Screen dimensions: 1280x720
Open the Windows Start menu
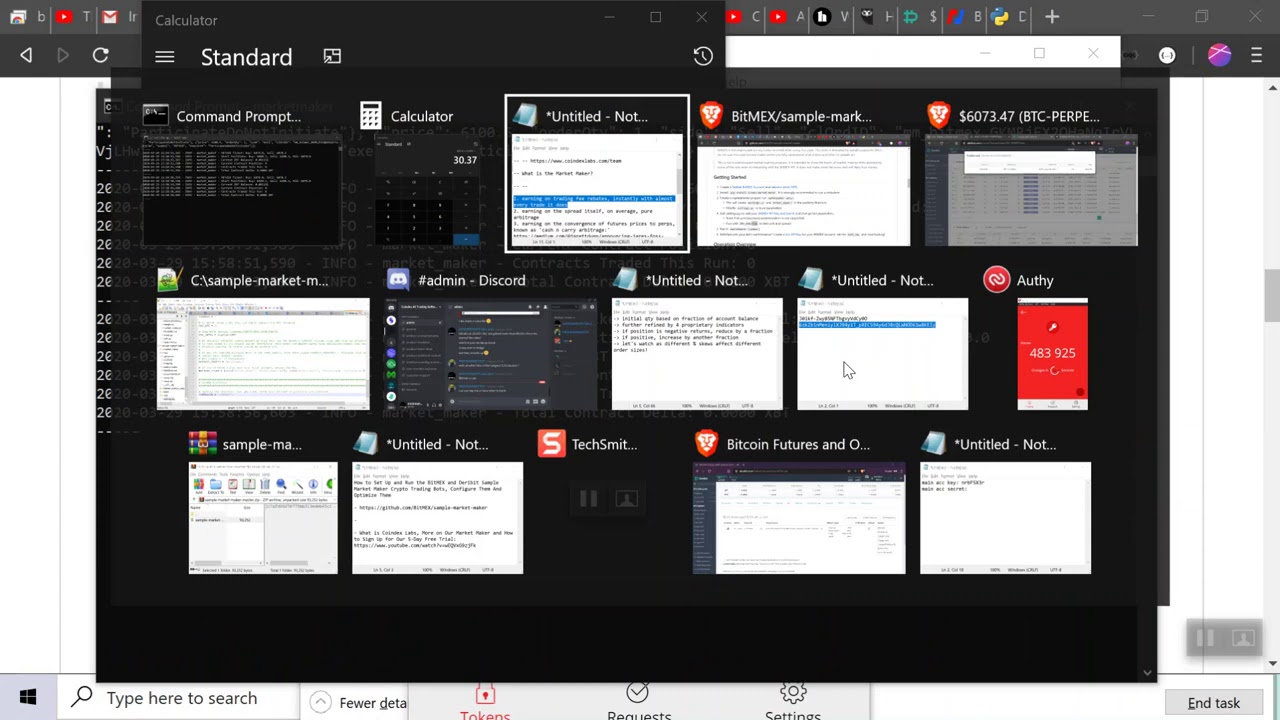(28, 698)
